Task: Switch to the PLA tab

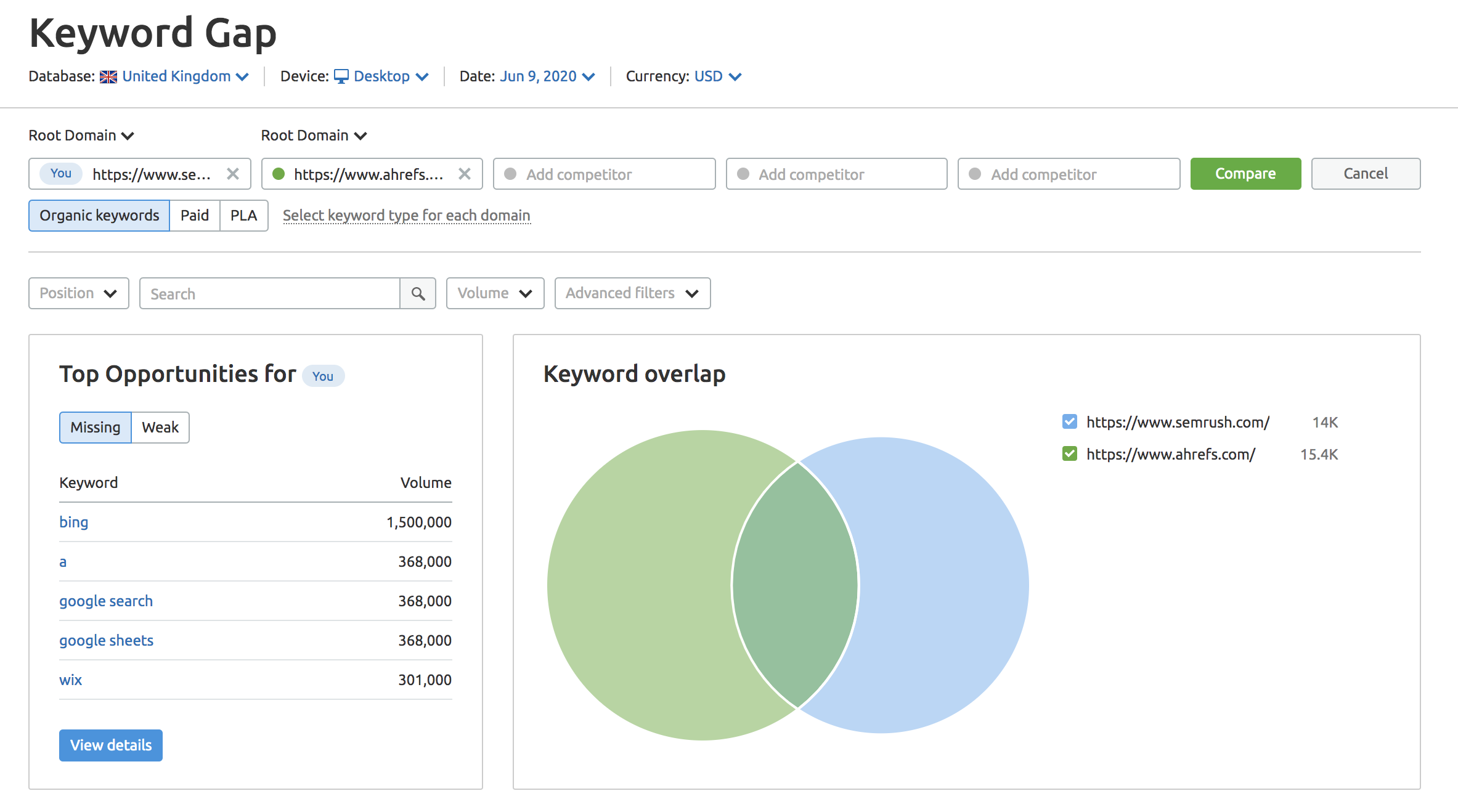Action: 244,216
